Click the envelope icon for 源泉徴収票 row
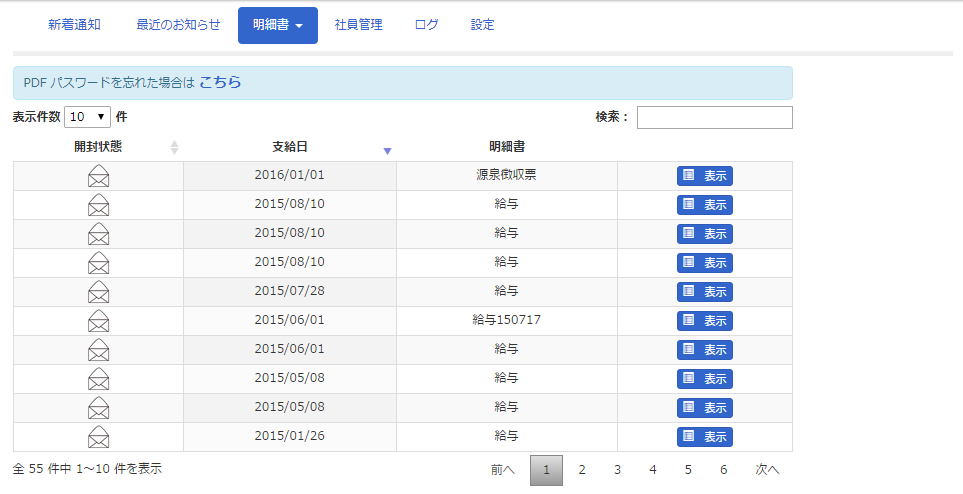The image size is (963, 494). (98, 176)
